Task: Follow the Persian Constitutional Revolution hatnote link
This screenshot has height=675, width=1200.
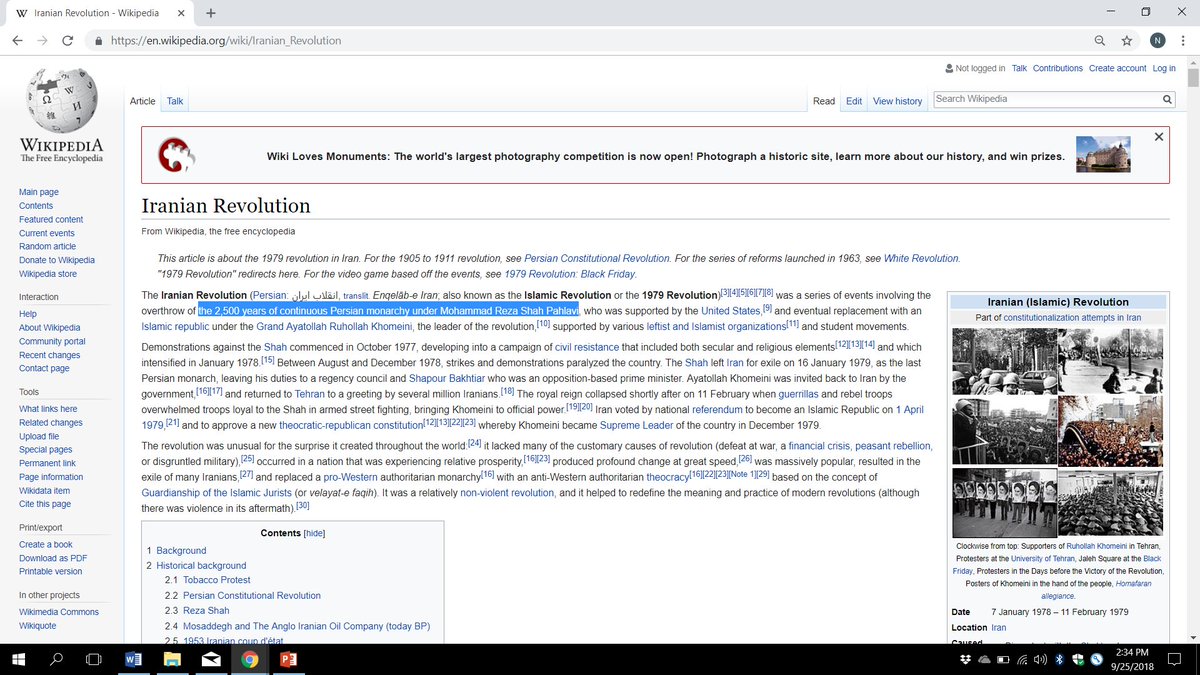Action: tap(597, 258)
